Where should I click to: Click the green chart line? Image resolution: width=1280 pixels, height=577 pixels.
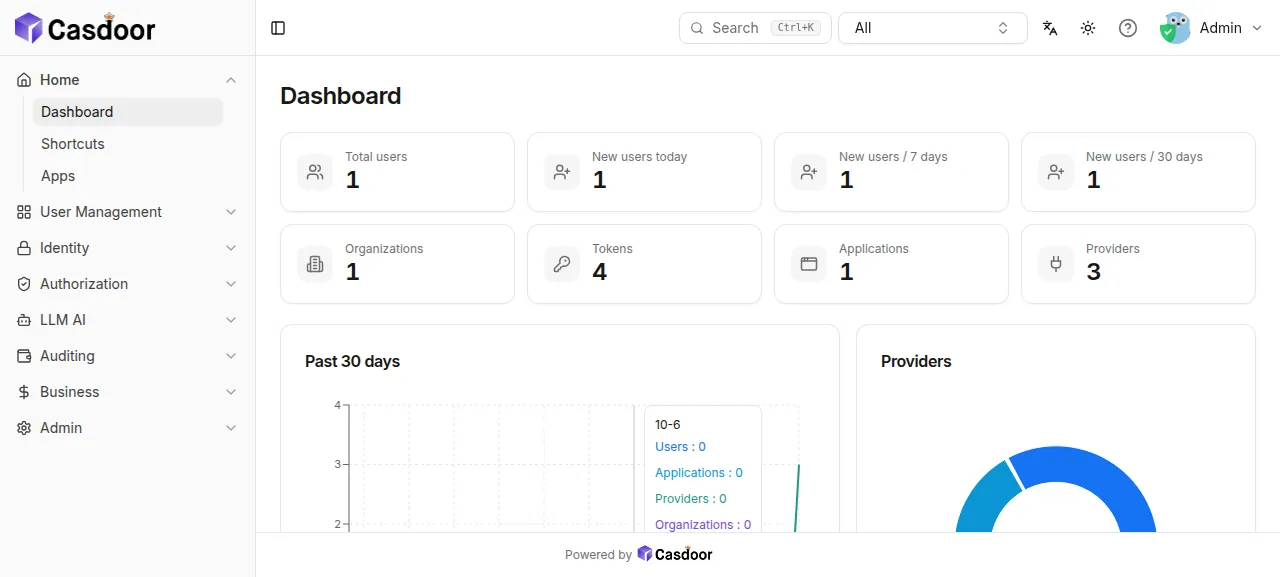pyautogui.click(x=797, y=498)
